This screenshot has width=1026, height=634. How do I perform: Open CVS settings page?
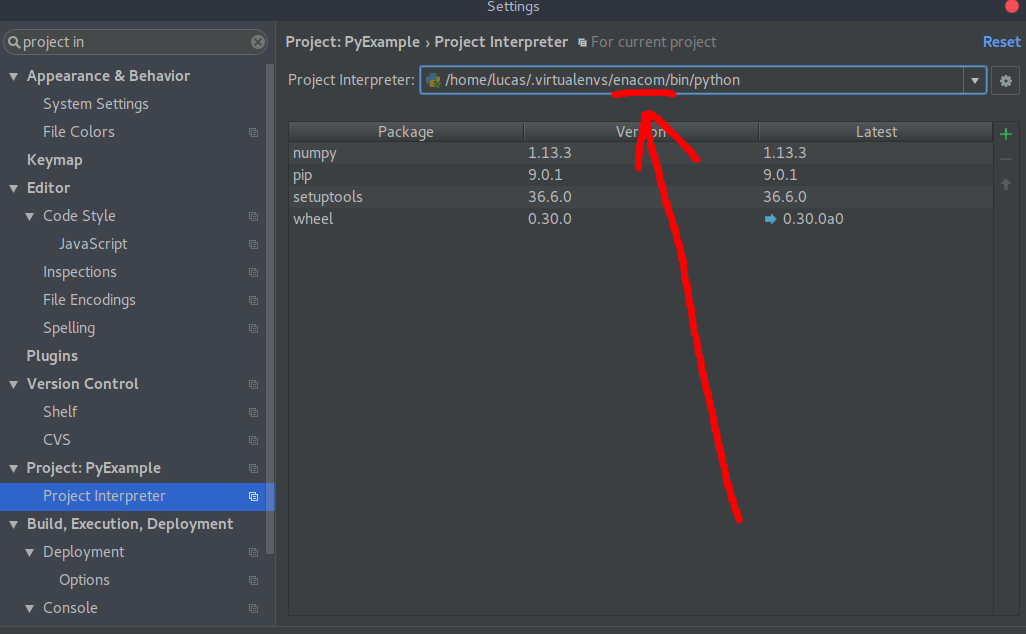[x=56, y=440]
